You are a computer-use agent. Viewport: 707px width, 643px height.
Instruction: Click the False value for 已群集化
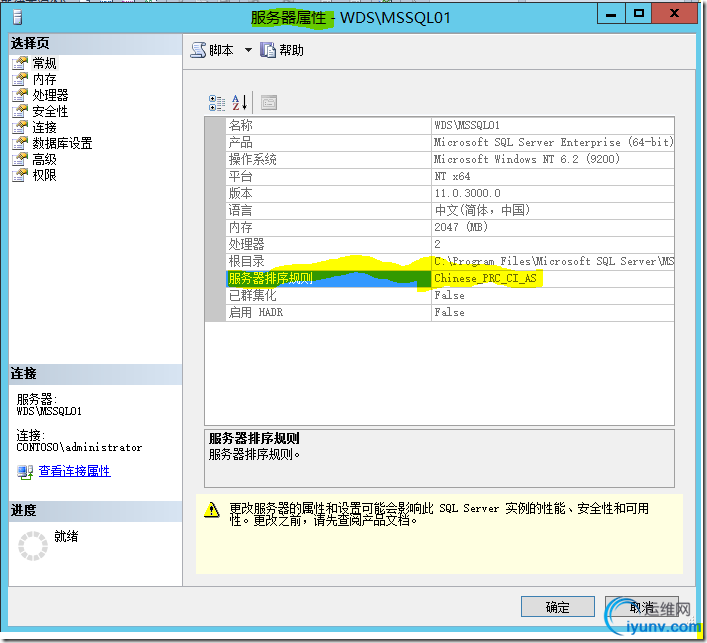tap(449, 295)
